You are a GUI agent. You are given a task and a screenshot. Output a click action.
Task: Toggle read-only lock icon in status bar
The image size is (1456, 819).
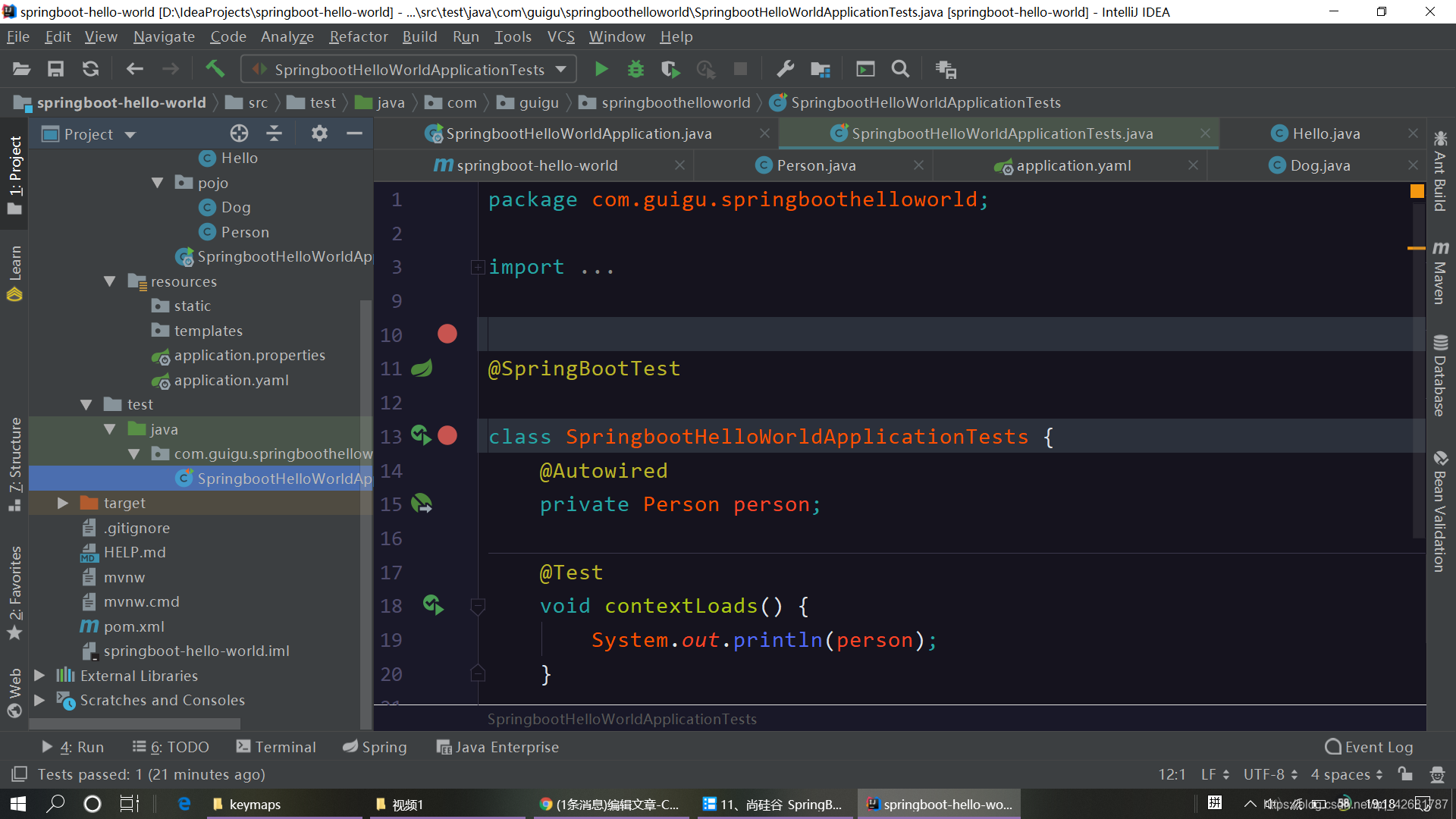[1405, 774]
